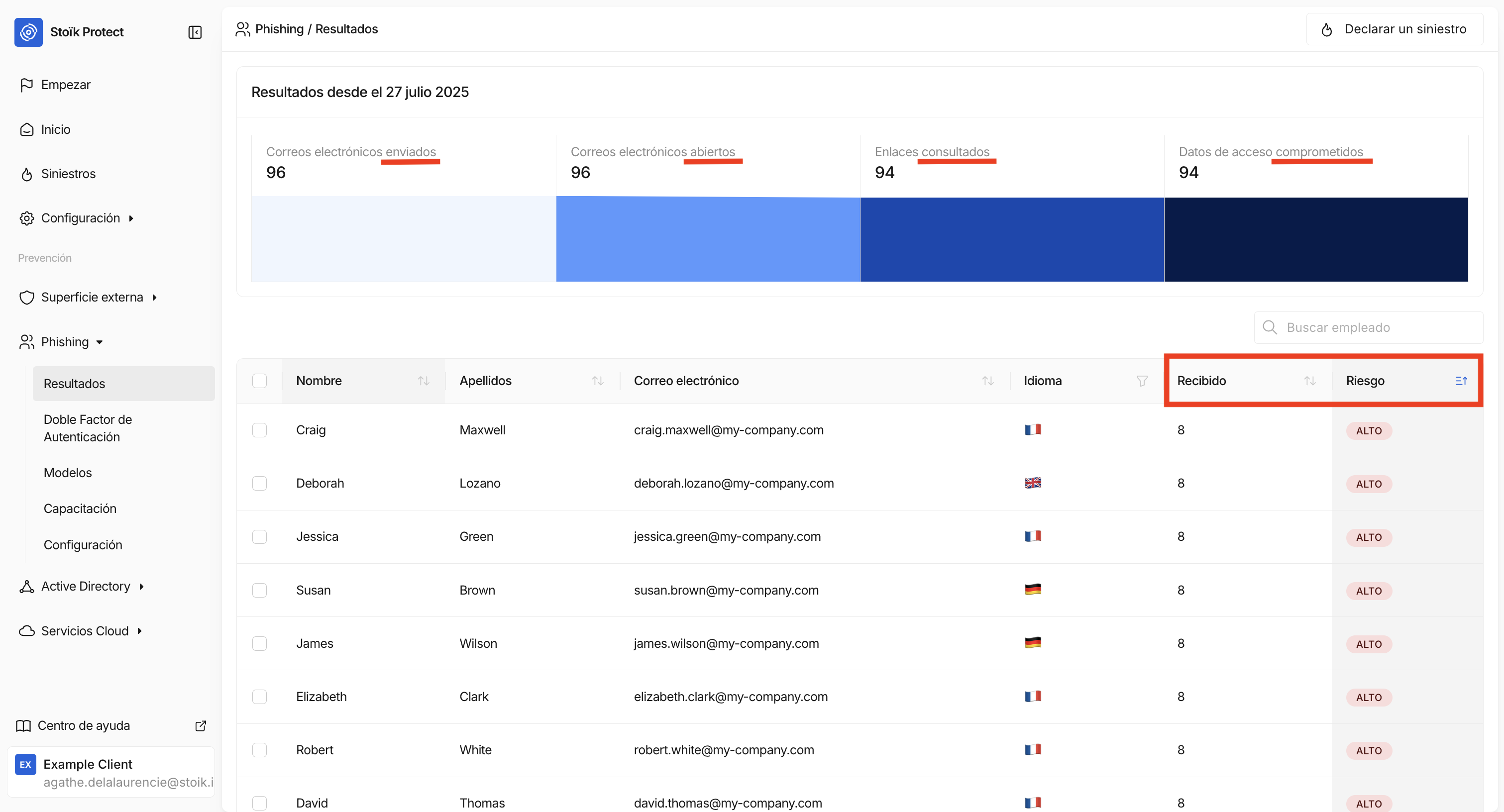This screenshot has width=1504, height=812.
Task: Expand the Configuración menu arrow
Action: point(131,218)
